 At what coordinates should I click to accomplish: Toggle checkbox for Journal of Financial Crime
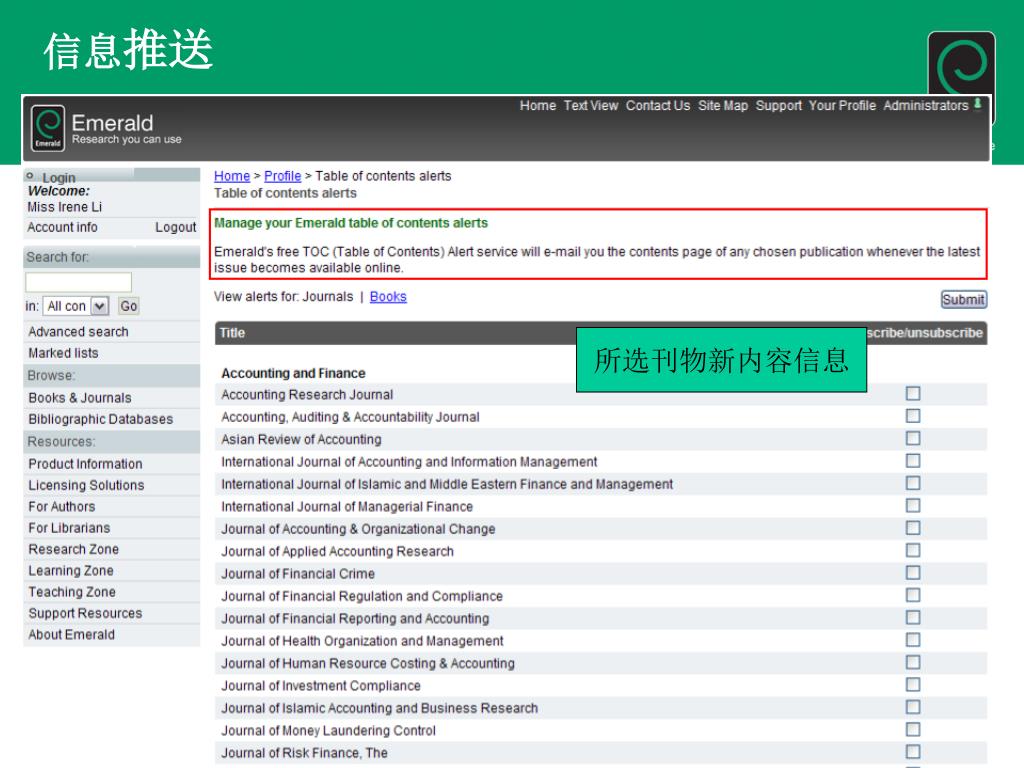coord(913,573)
